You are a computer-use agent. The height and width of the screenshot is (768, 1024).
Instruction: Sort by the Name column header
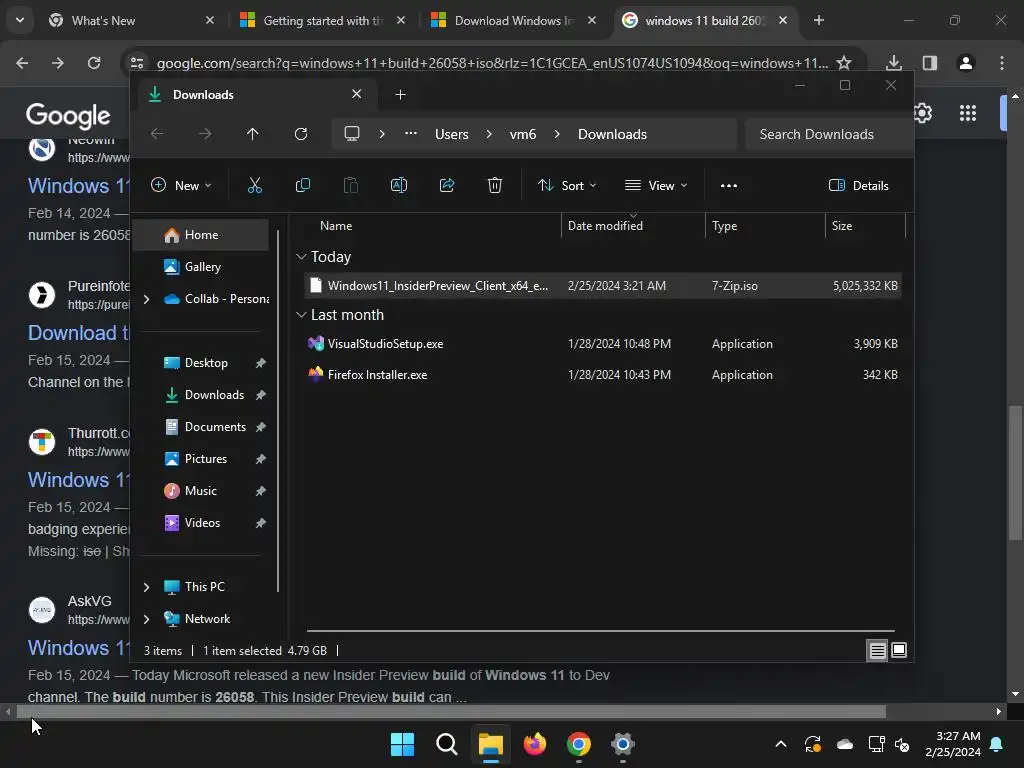pos(433,225)
